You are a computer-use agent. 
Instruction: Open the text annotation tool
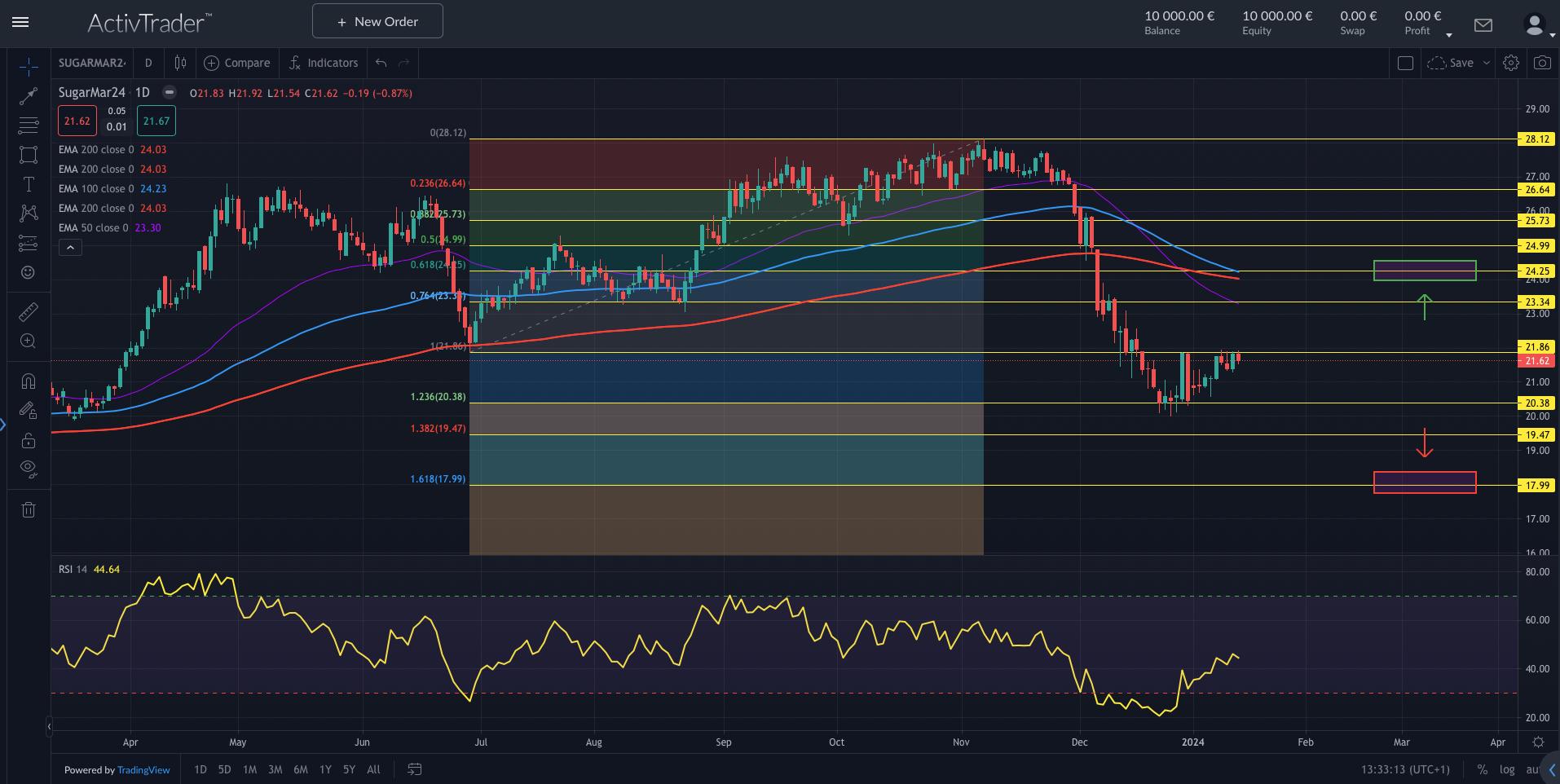[29, 184]
